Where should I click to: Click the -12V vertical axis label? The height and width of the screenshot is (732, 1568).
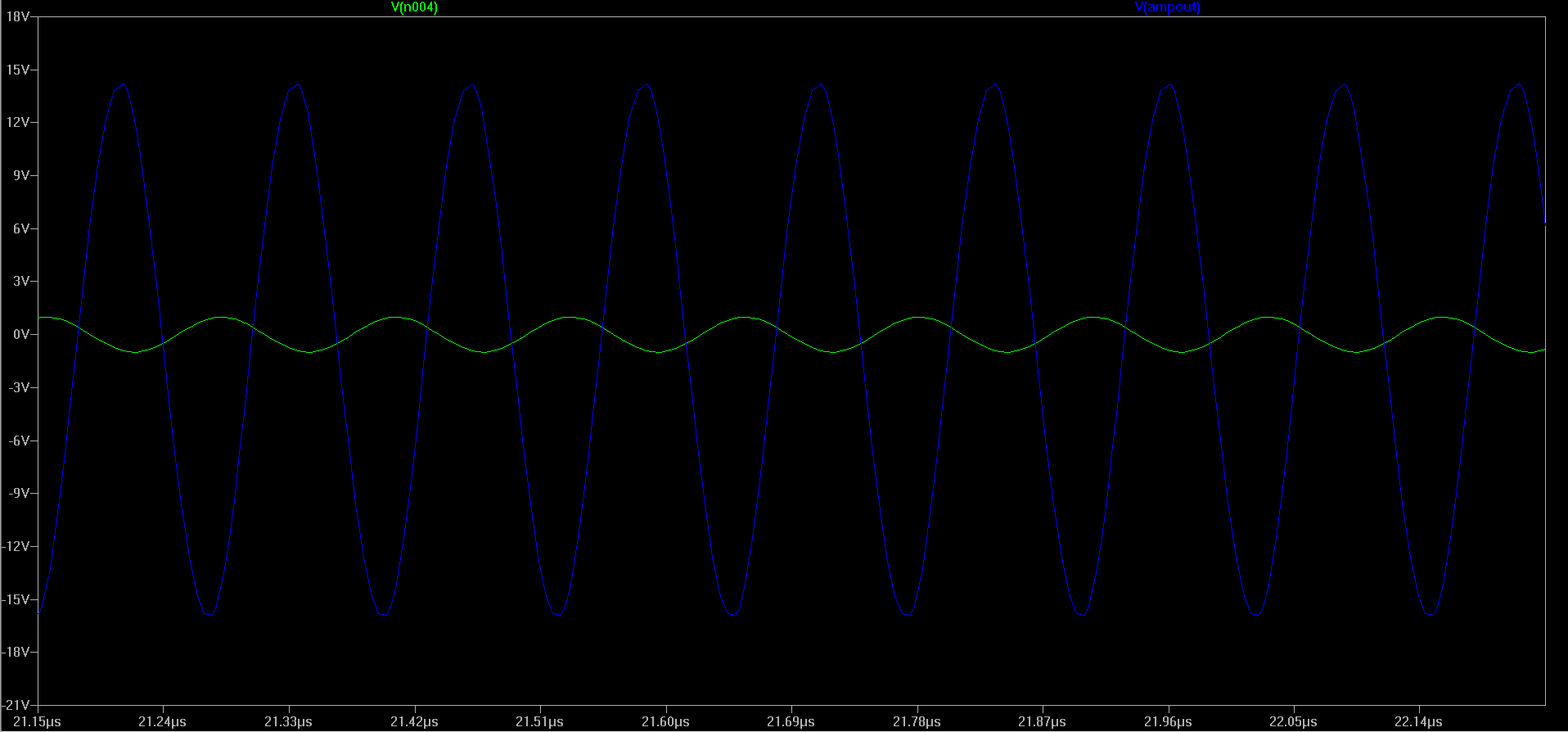click(x=16, y=546)
